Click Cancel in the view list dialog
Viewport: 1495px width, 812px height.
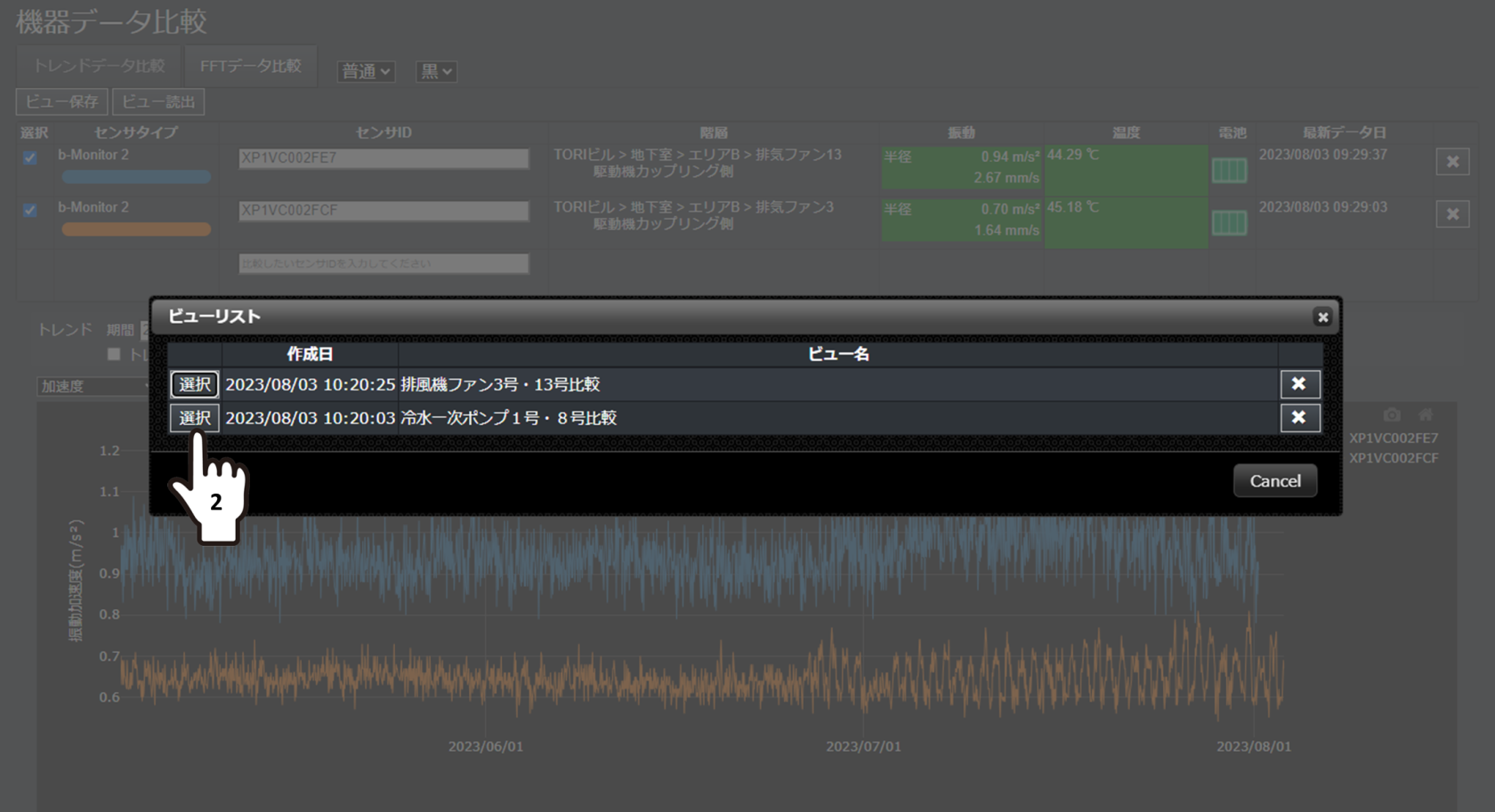tap(1275, 481)
